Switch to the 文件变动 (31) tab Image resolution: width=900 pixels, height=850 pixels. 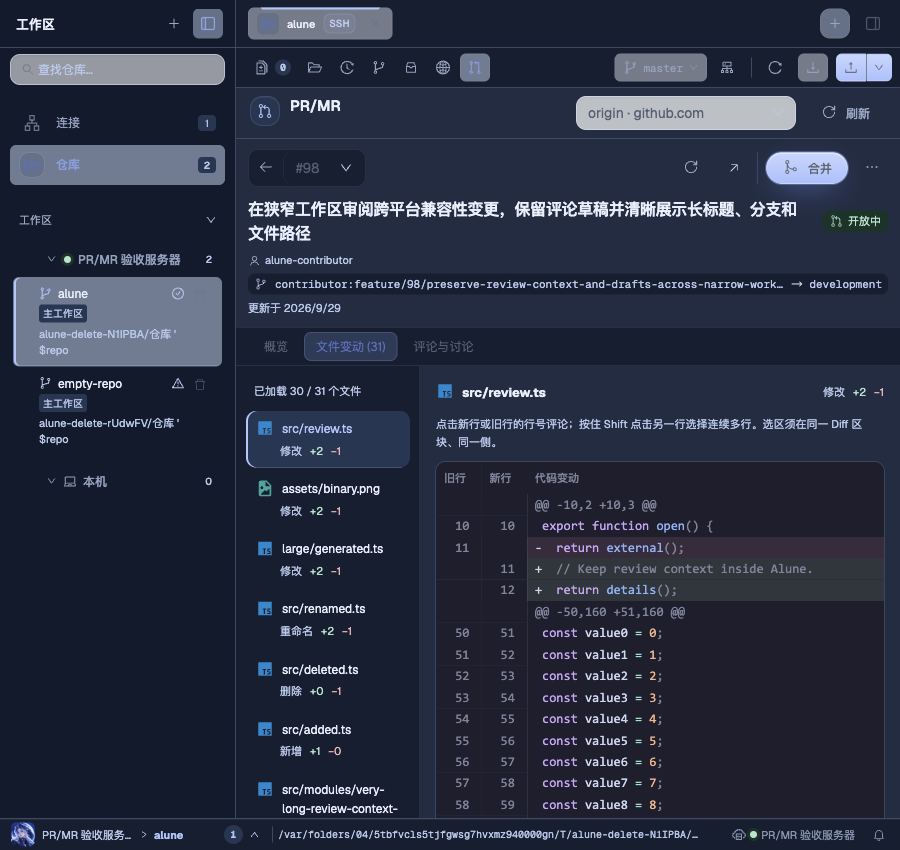pos(351,347)
